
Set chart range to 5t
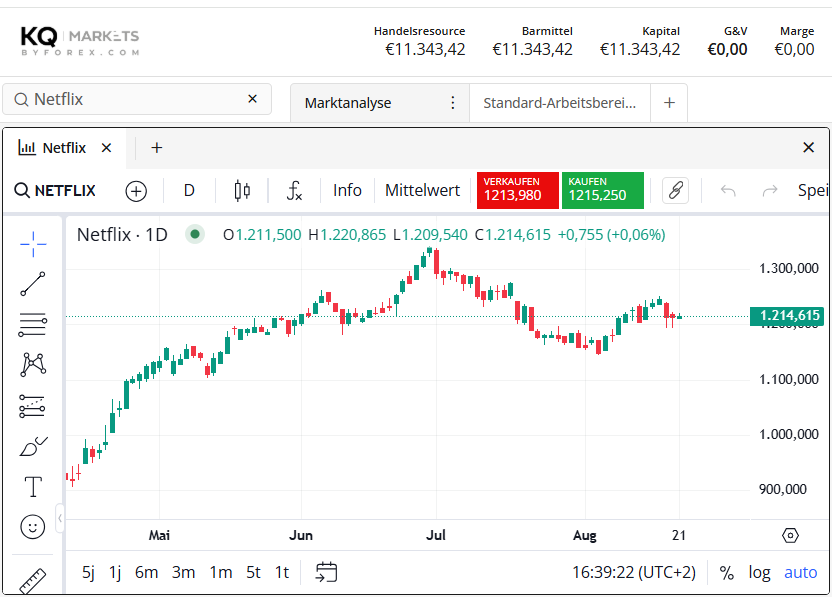pyautogui.click(x=253, y=573)
